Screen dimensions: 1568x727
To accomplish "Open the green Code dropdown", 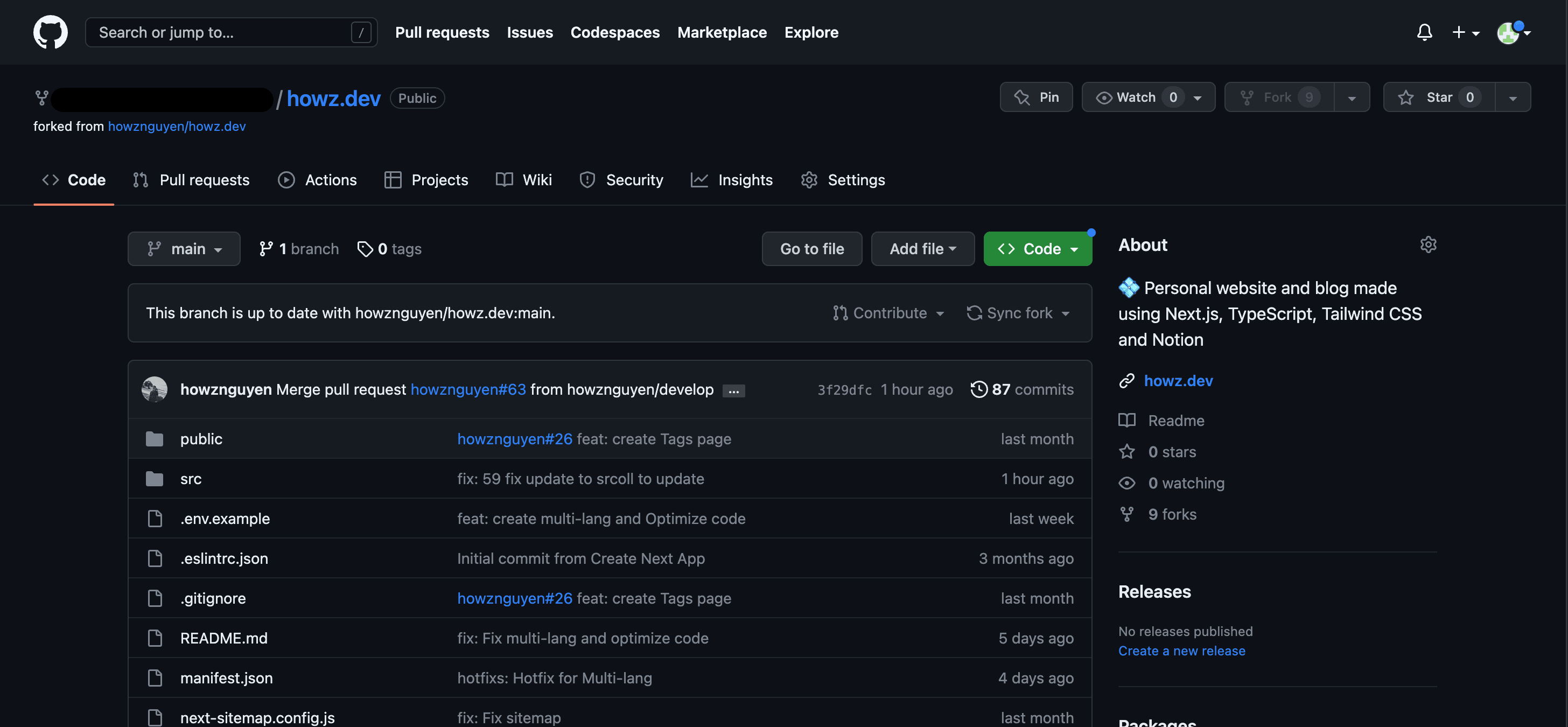I will [x=1038, y=248].
